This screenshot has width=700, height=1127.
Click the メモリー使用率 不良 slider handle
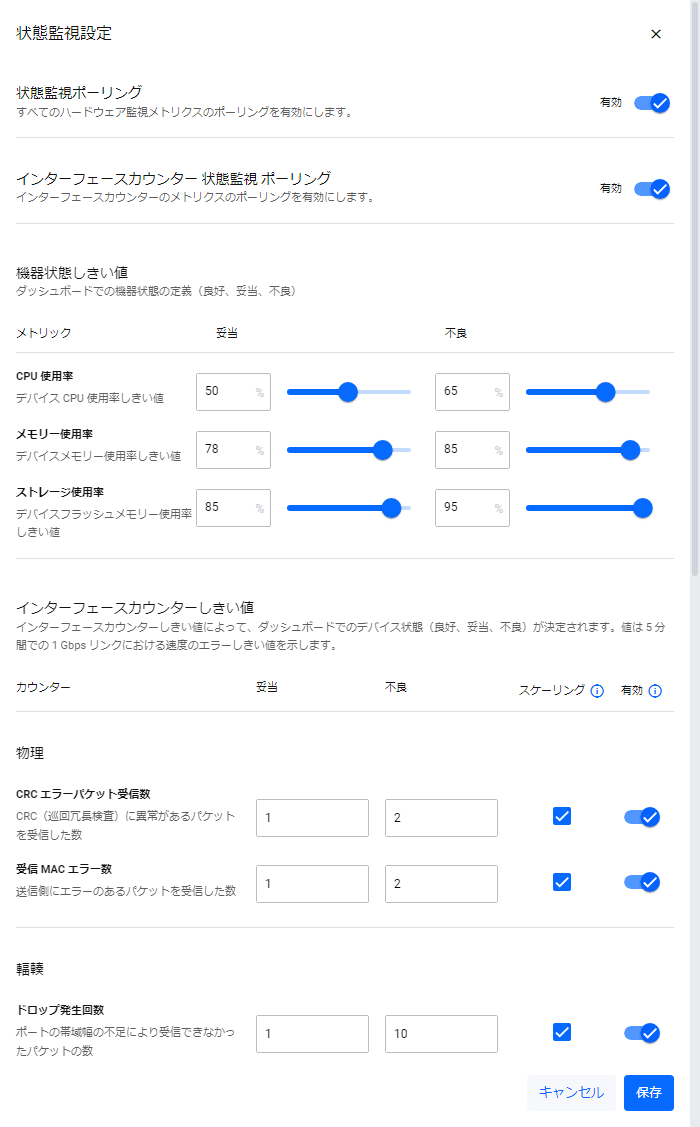[x=630, y=450]
